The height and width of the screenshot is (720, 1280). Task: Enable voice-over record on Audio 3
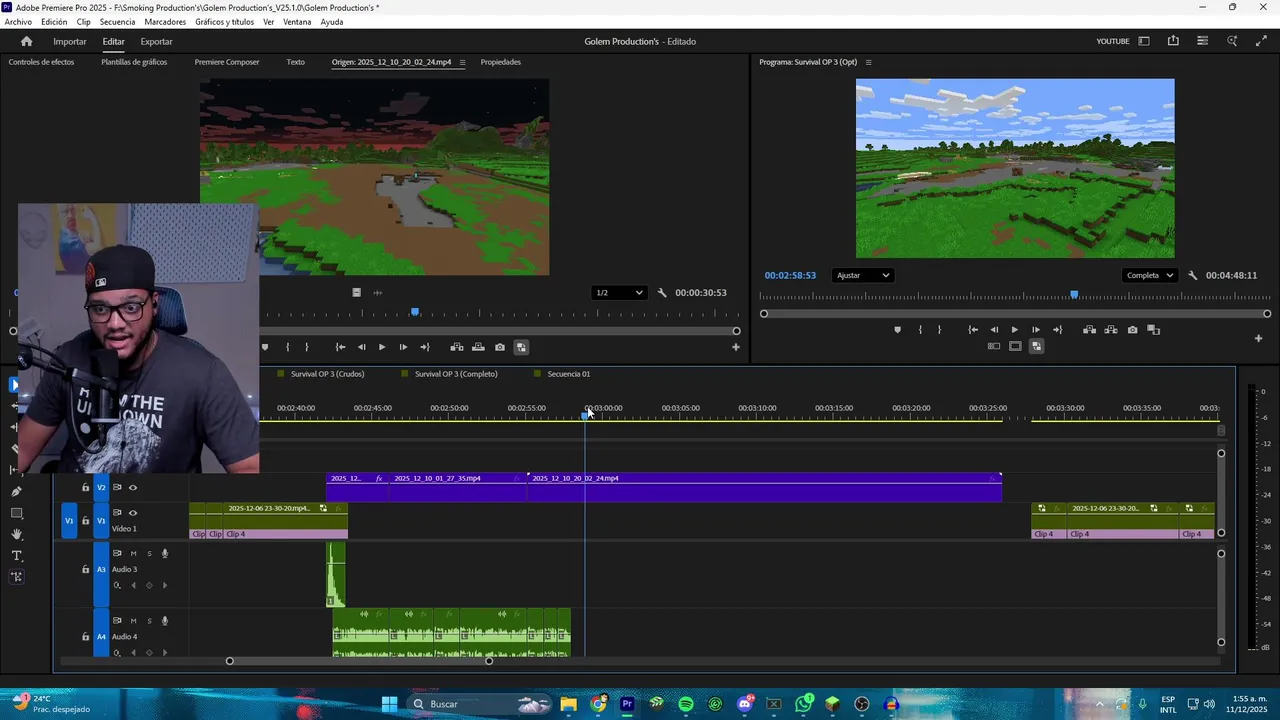point(165,553)
